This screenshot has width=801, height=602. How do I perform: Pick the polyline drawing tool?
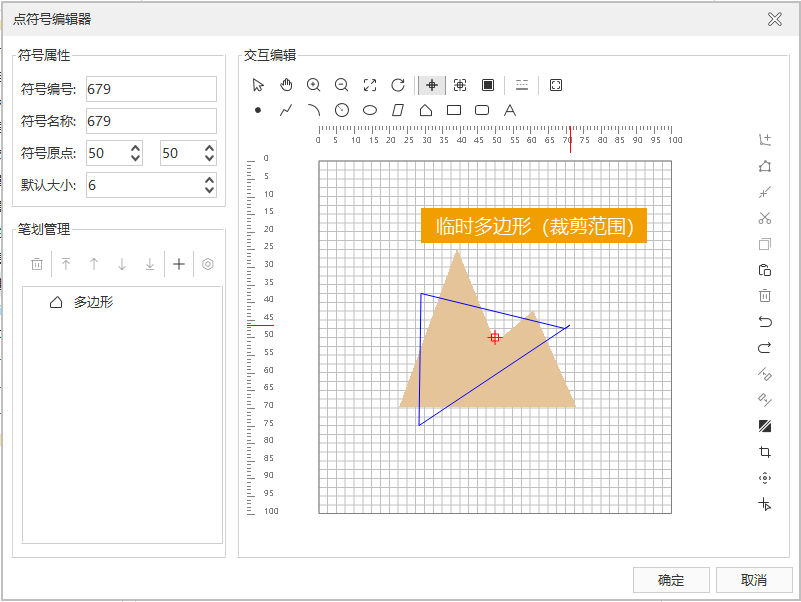click(286, 110)
